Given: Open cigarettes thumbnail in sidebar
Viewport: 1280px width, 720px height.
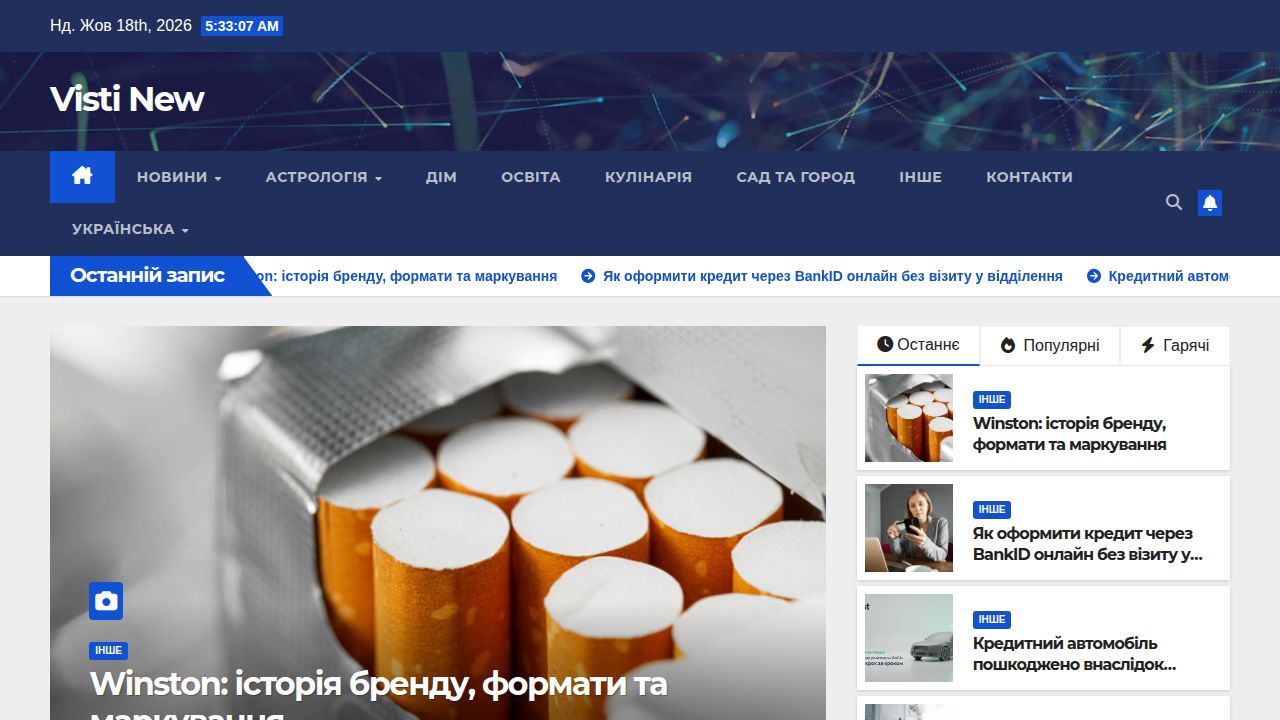Looking at the screenshot, I should [x=909, y=418].
